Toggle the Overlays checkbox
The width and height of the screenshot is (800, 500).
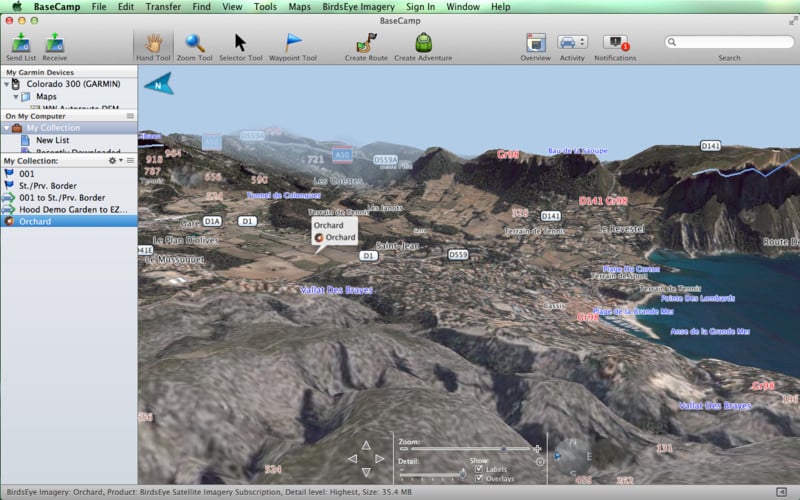479,479
